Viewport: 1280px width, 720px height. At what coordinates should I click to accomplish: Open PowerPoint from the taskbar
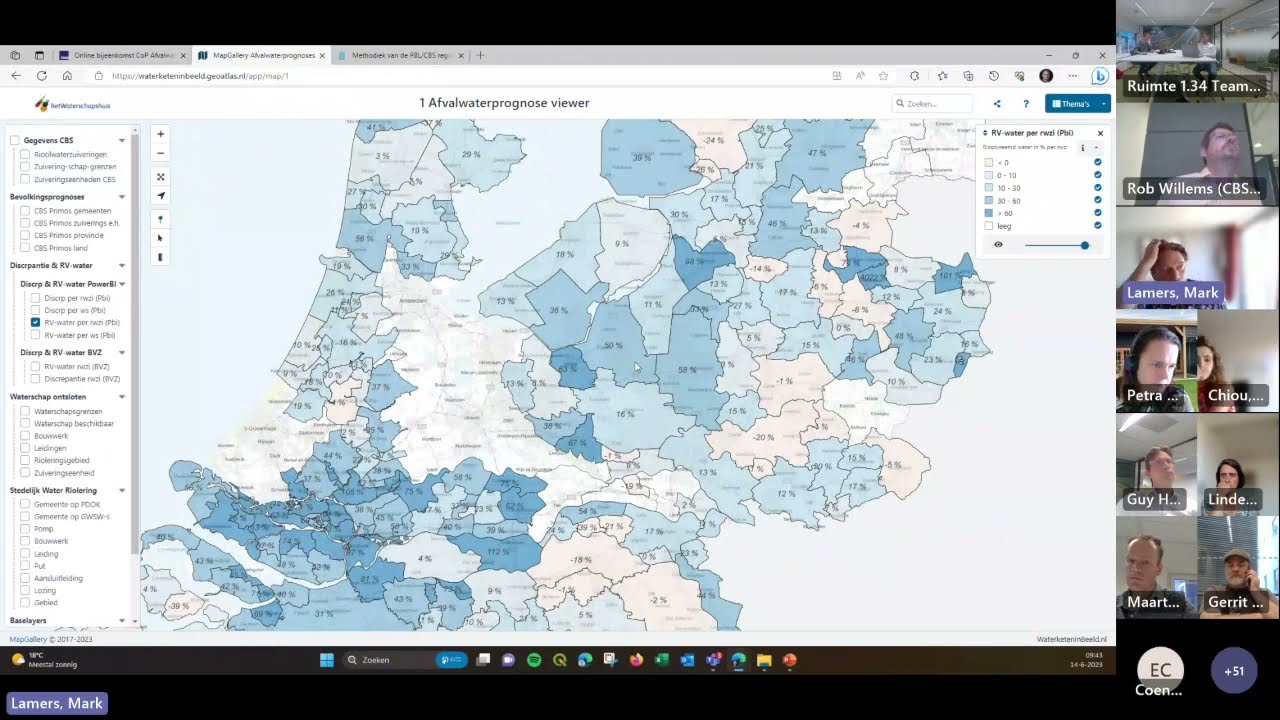tap(789, 660)
